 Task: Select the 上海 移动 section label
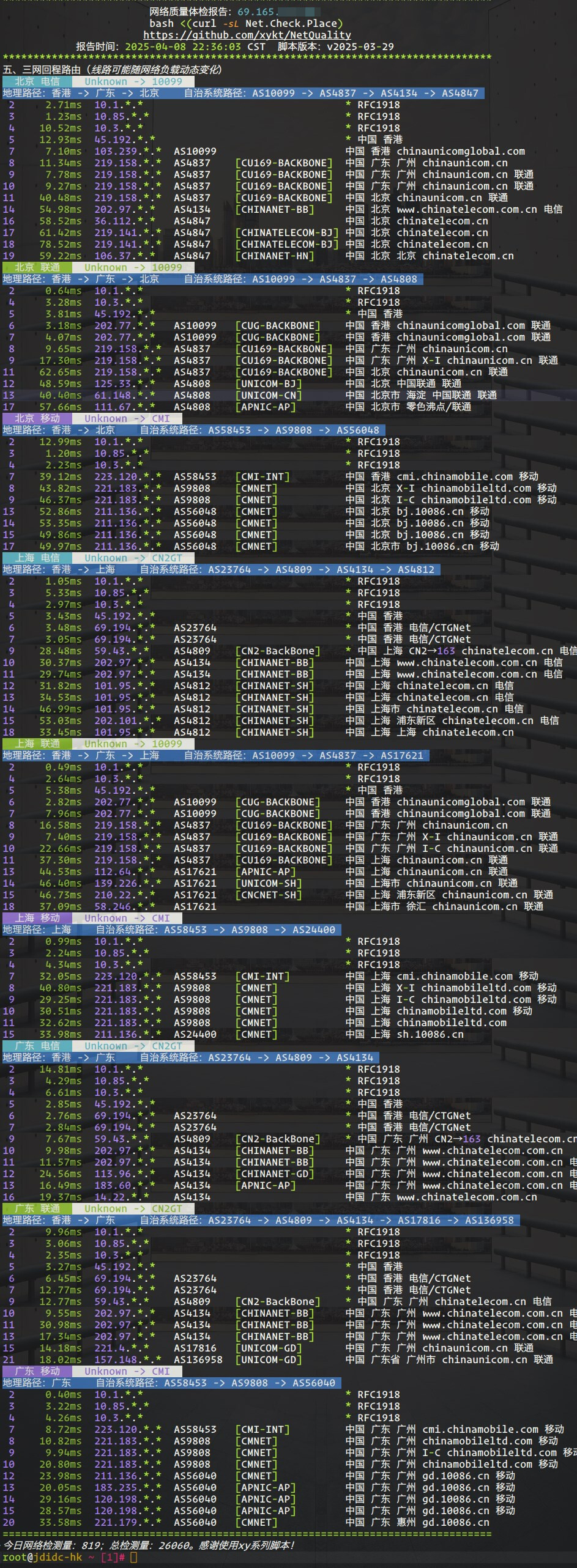point(37,918)
